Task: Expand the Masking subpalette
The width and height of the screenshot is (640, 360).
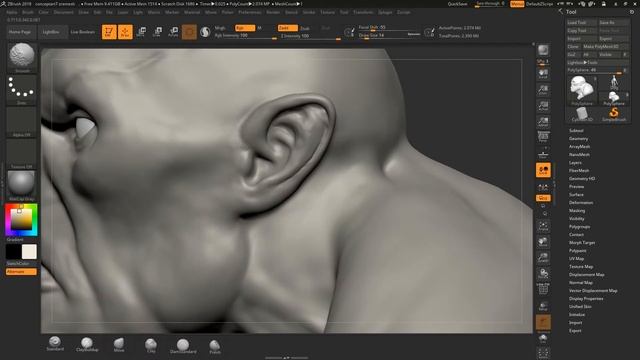Action: pos(577,211)
